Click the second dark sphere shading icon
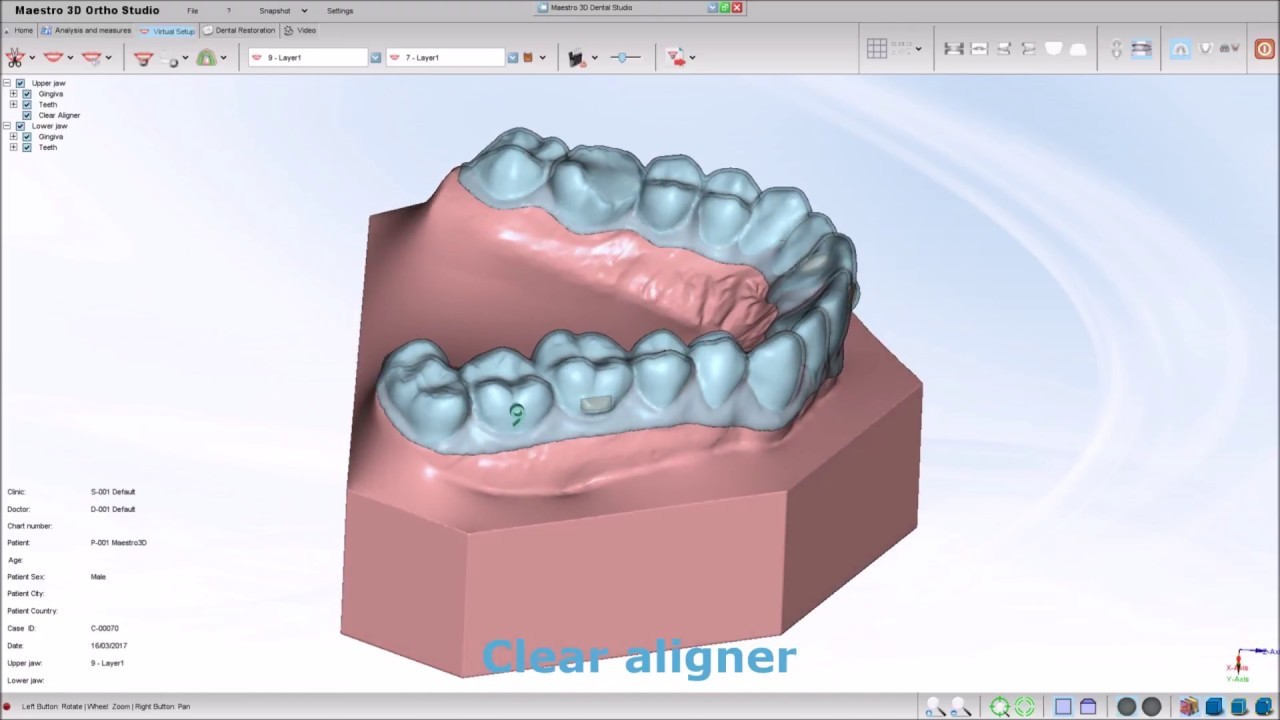 pyautogui.click(x=1152, y=707)
